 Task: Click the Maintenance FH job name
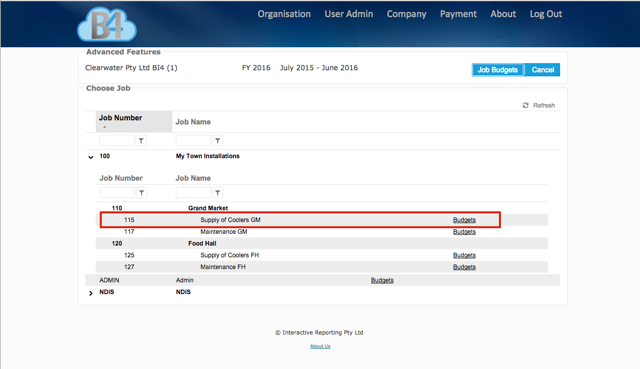pos(223,267)
